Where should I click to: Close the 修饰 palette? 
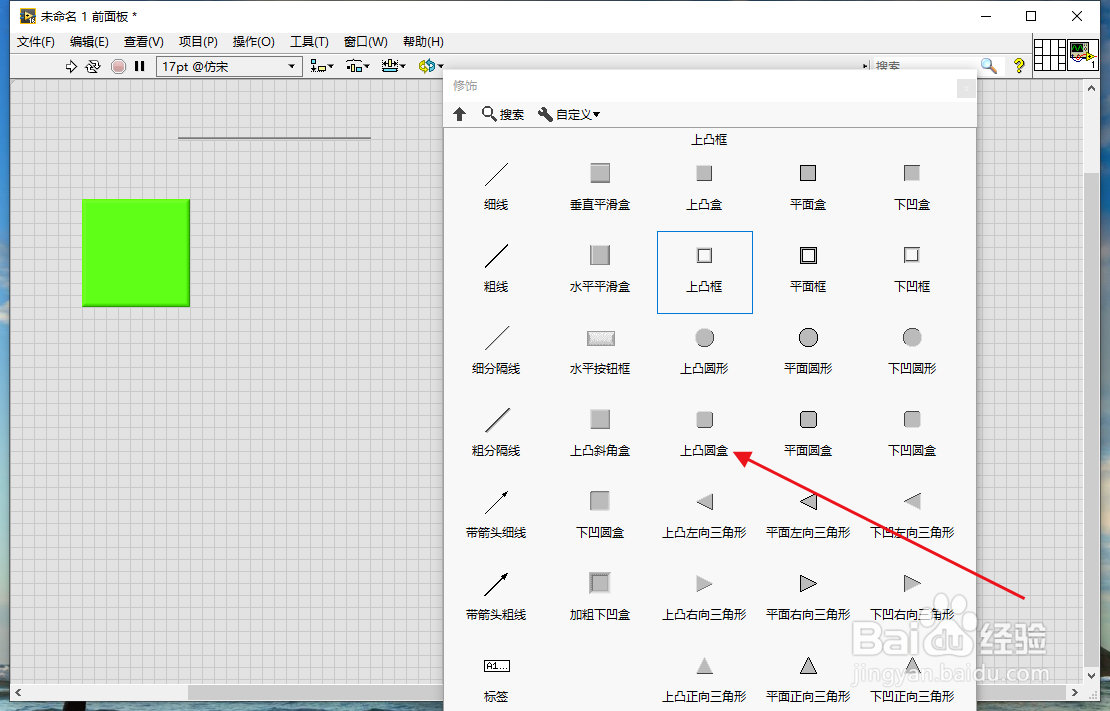tap(966, 88)
